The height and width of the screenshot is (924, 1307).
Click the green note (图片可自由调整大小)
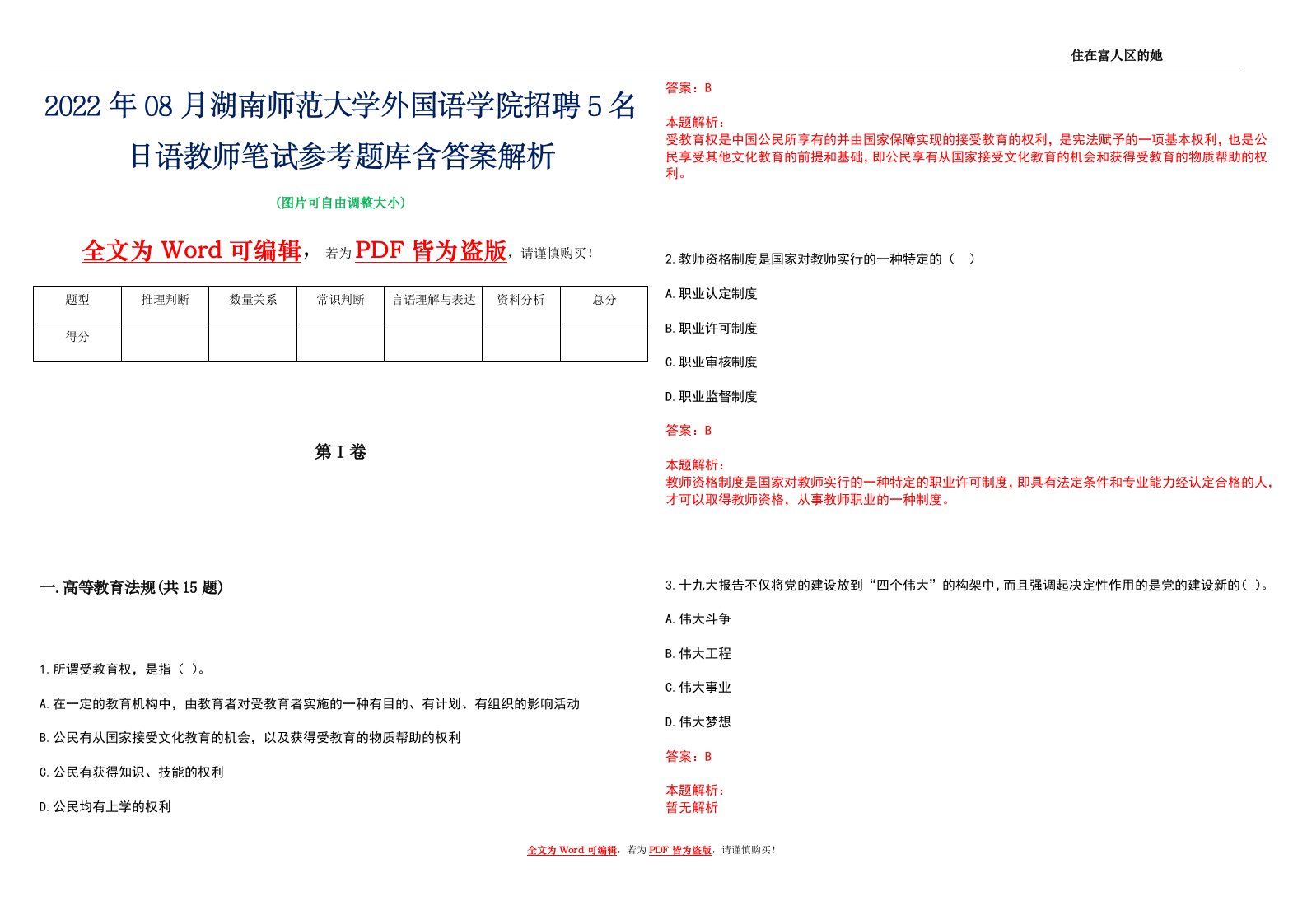coord(340,203)
